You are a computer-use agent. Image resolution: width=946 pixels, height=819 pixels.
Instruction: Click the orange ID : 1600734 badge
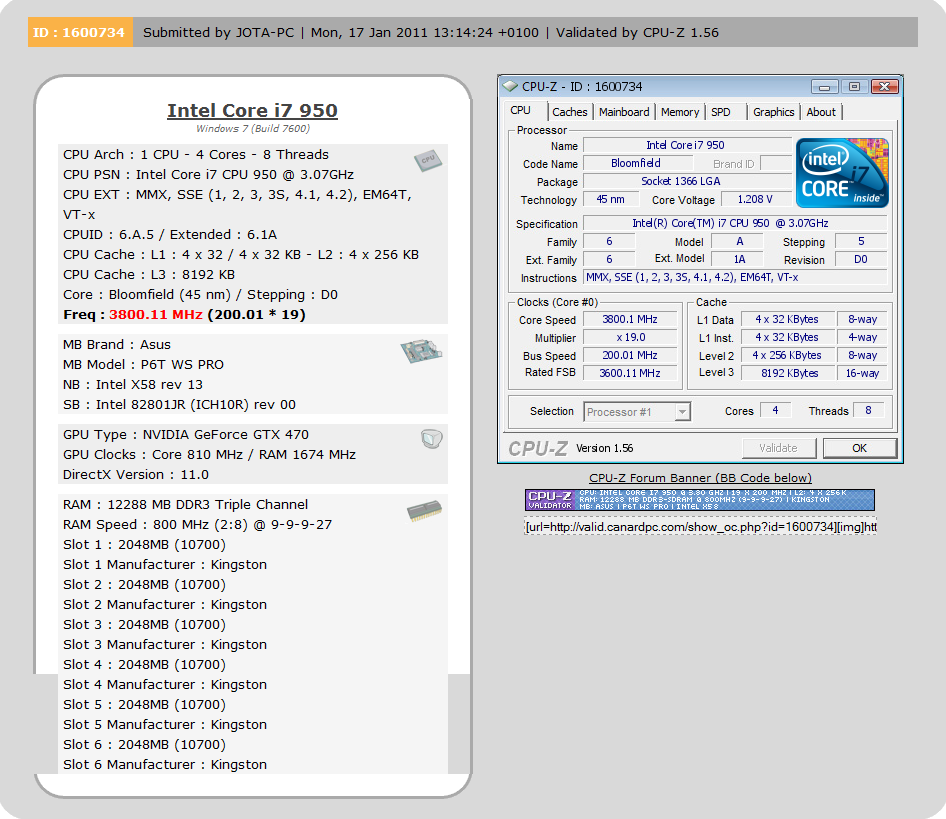click(80, 33)
